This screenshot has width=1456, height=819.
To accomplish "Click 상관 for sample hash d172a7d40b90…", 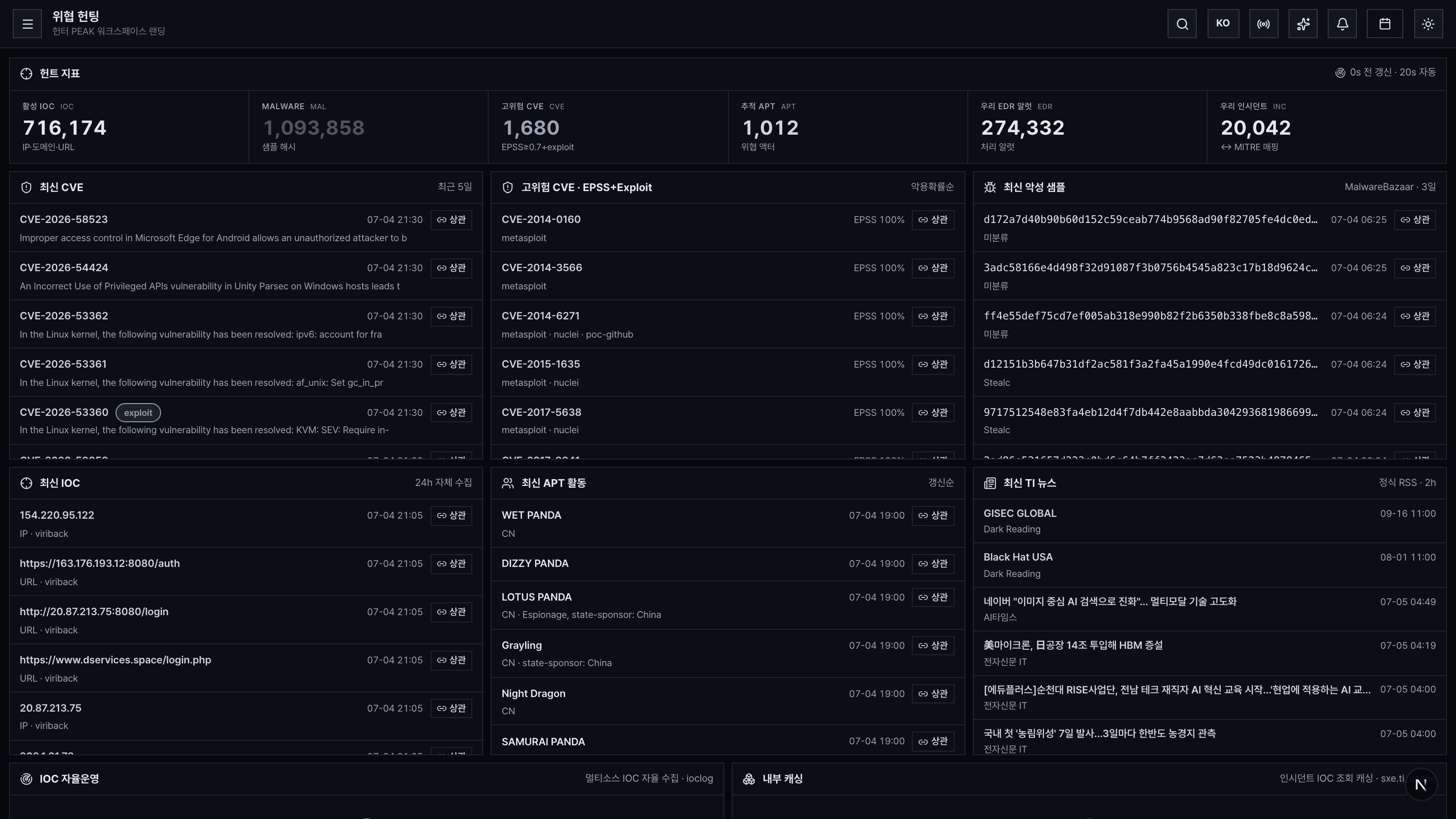I will point(1415,220).
